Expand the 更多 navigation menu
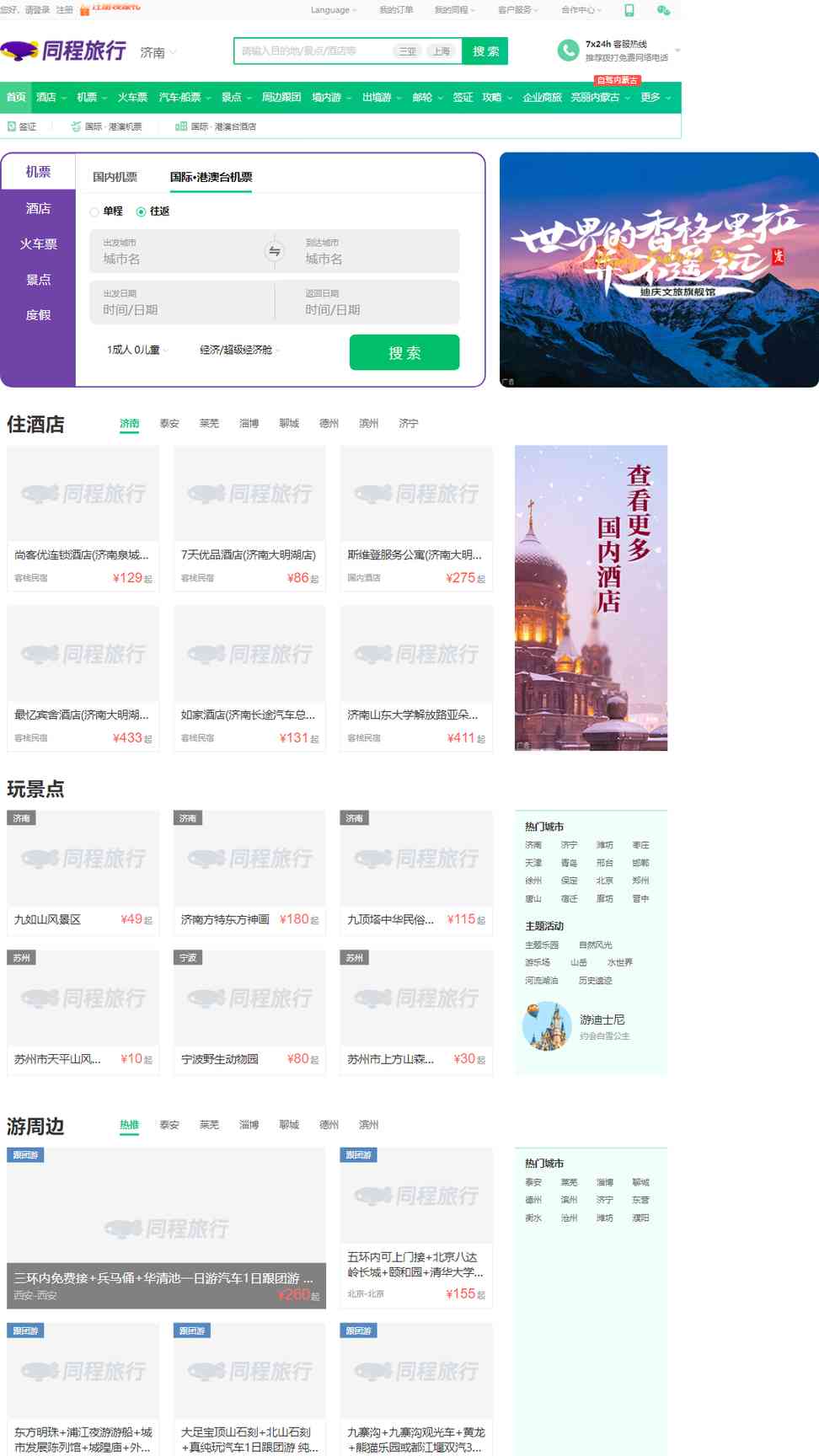 click(656, 98)
